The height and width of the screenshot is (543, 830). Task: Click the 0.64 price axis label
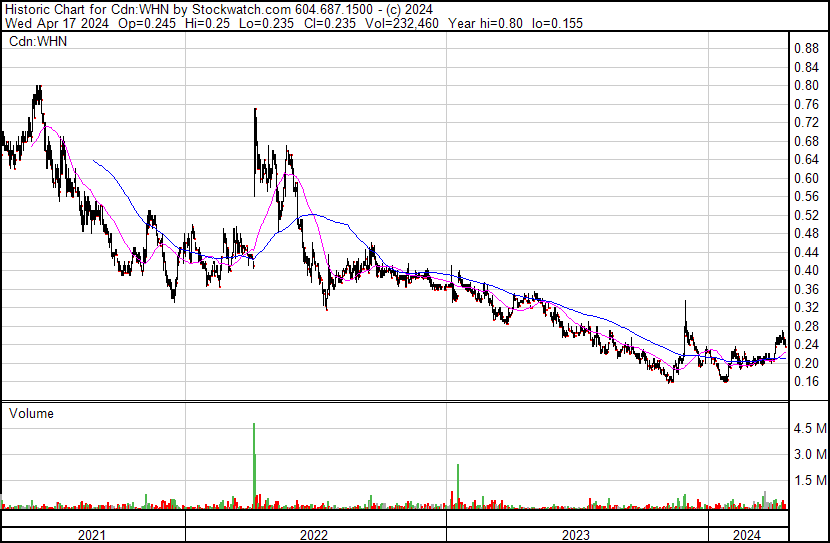point(806,159)
